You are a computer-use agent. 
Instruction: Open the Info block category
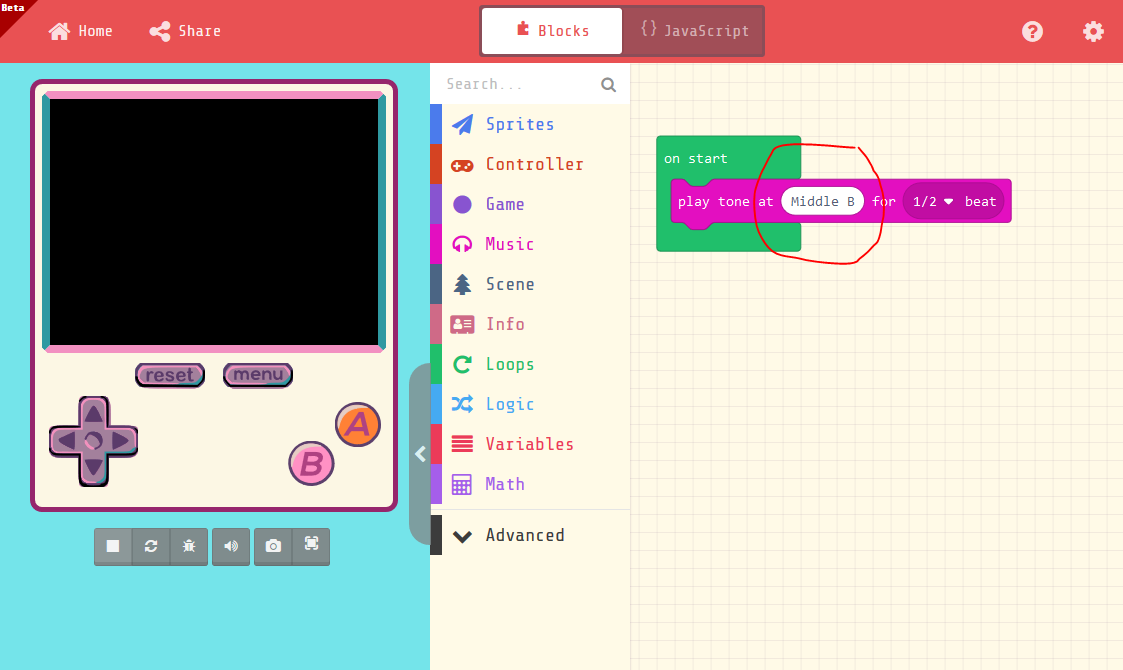(x=530, y=324)
